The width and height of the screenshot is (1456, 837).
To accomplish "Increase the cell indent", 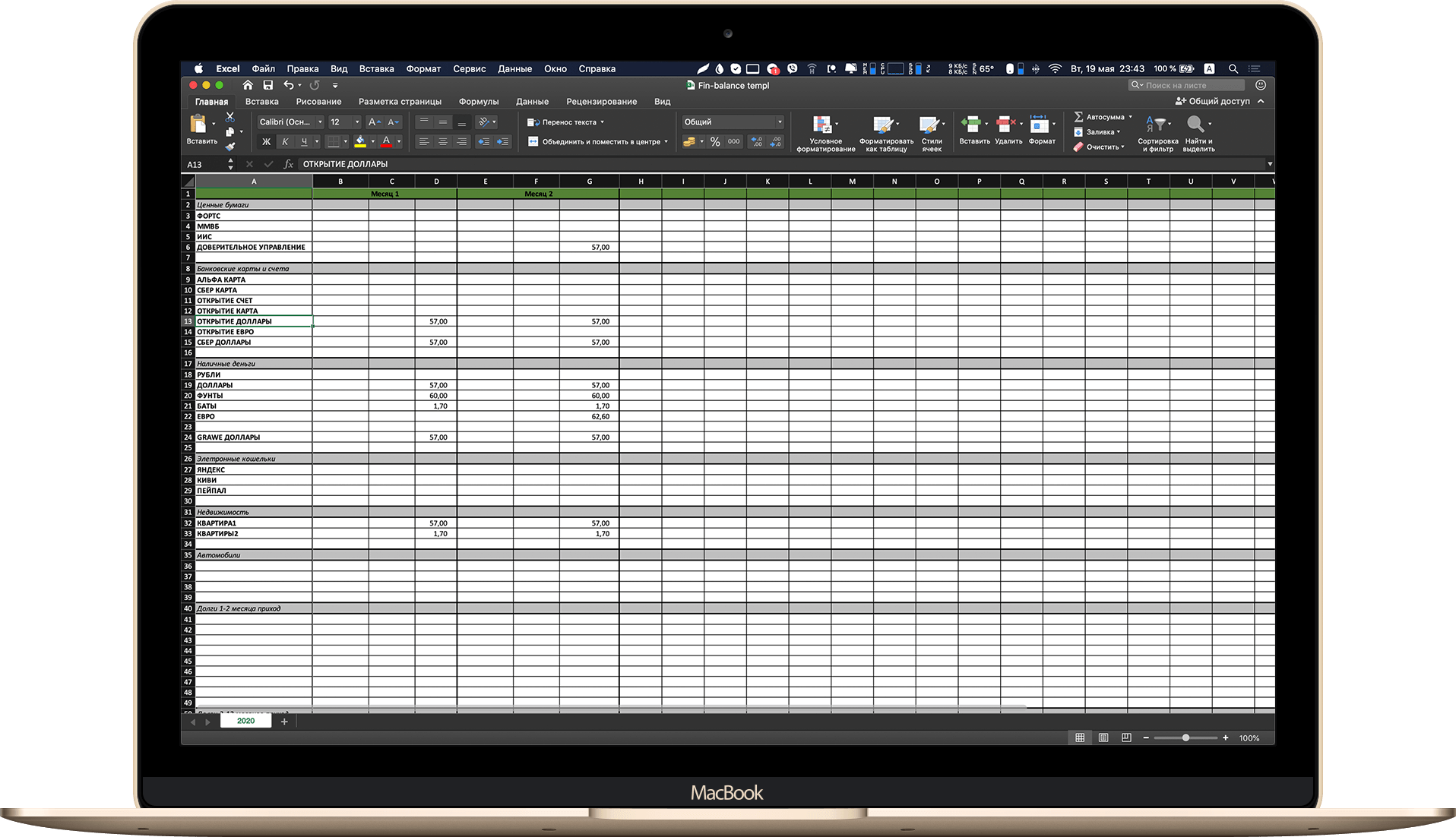I will coord(502,141).
